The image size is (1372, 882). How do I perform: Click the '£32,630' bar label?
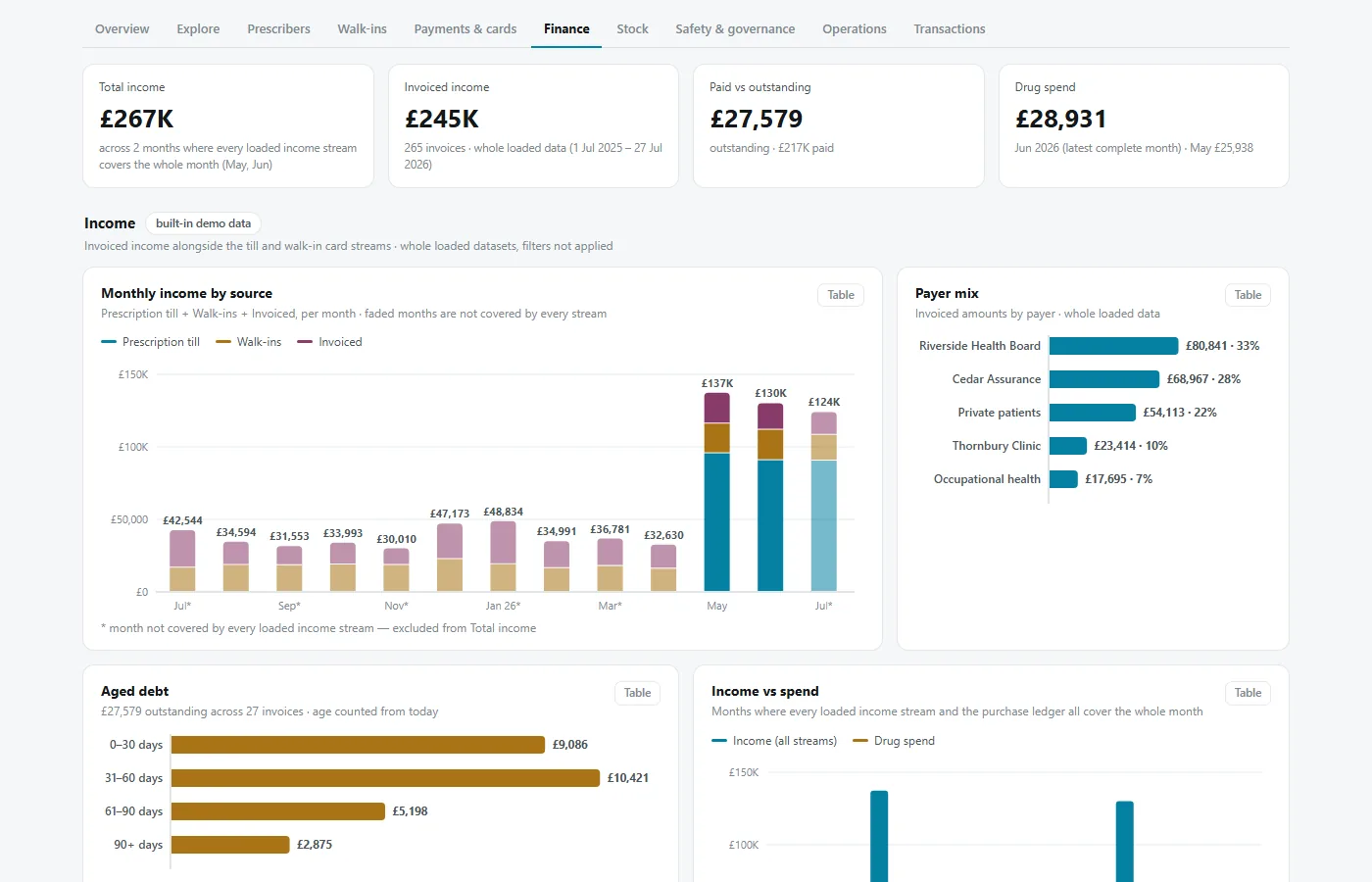point(663,535)
